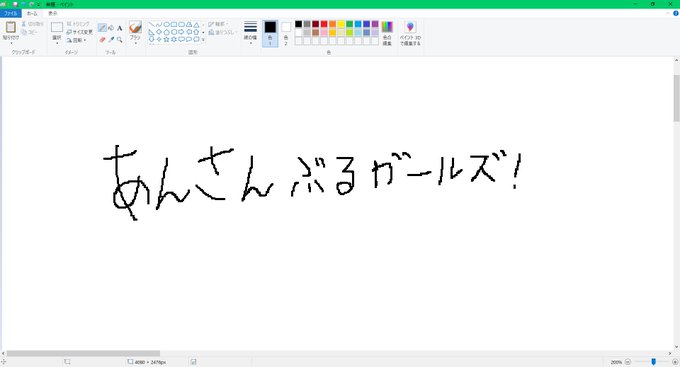Image resolution: width=680 pixels, height=367 pixels.
Task: Activate Color 1 foreground selector
Action: (x=270, y=33)
